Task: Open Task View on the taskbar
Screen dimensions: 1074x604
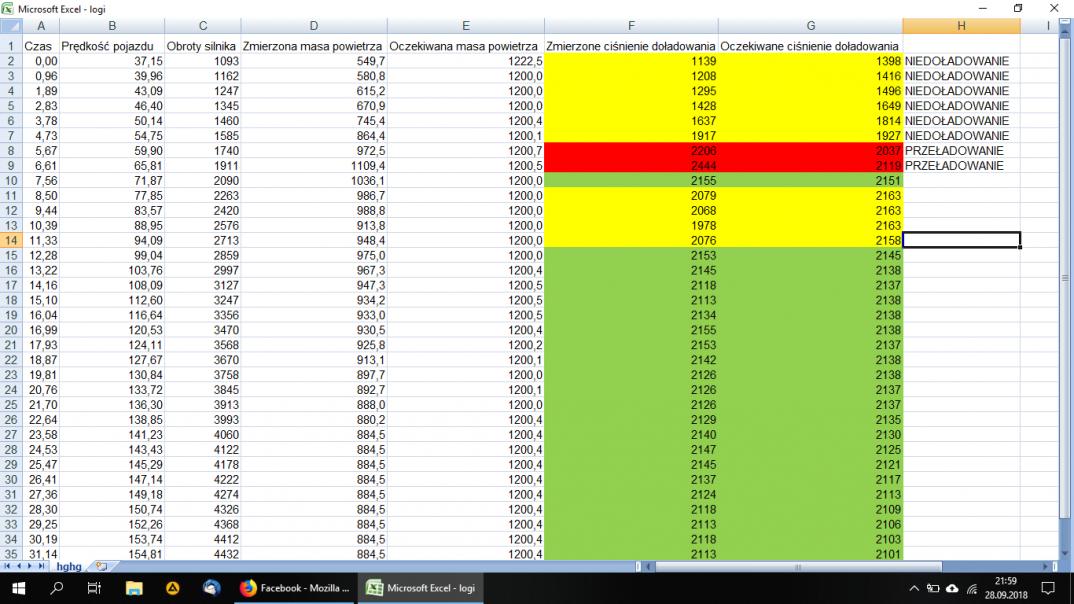Action: (95, 588)
